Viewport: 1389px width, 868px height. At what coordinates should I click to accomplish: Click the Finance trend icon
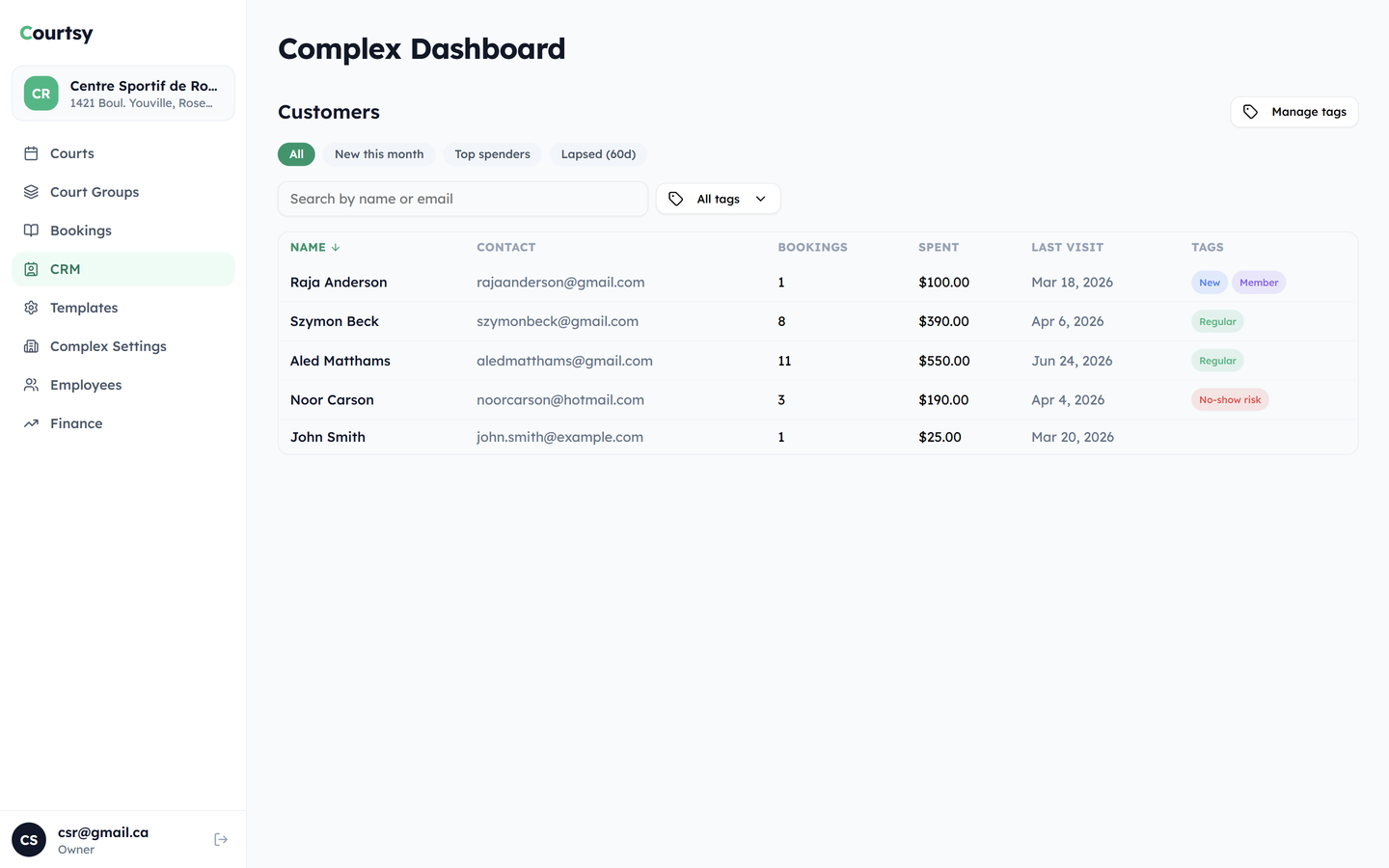click(x=31, y=423)
